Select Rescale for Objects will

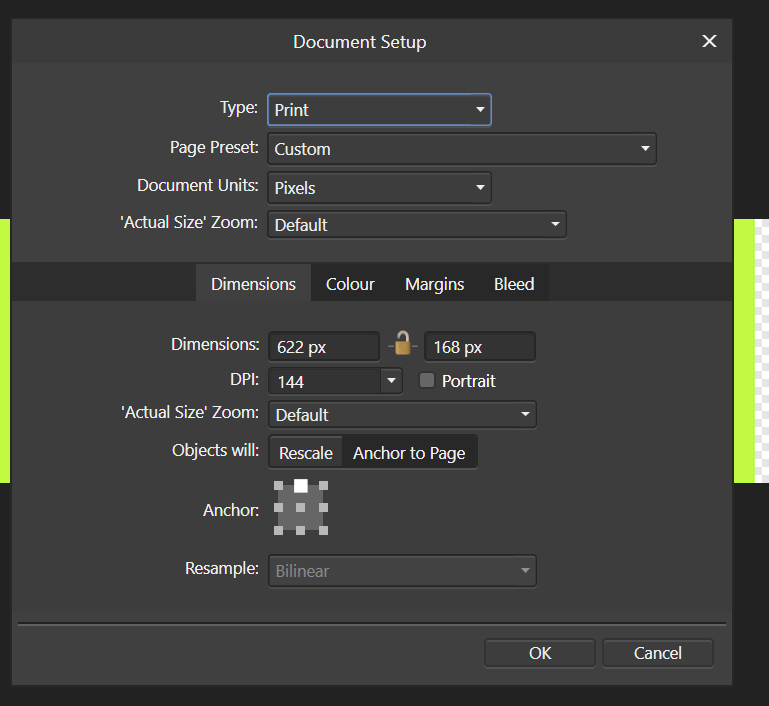click(306, 453)
